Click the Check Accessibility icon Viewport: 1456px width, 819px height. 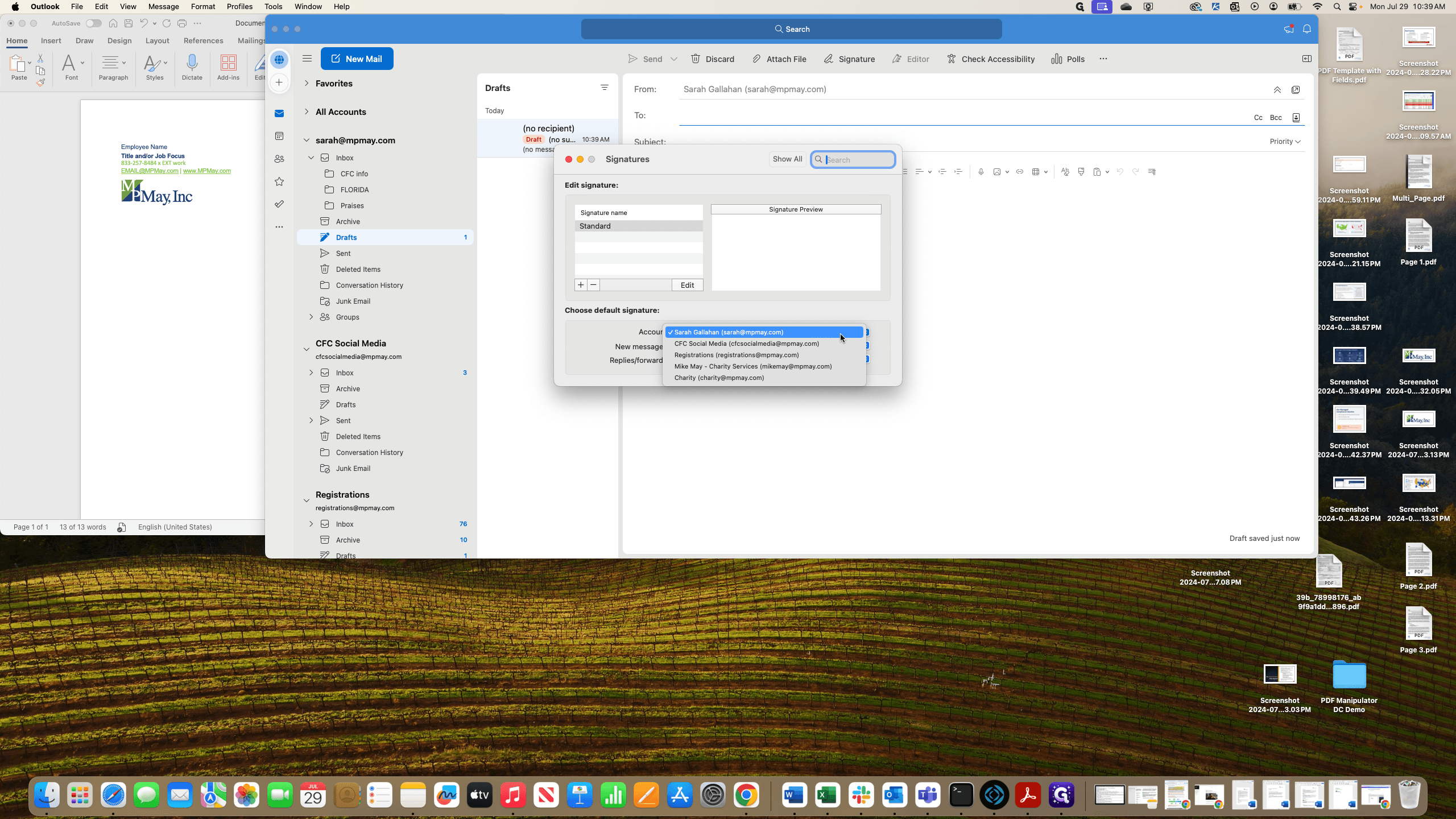click(x=951, y=59)
